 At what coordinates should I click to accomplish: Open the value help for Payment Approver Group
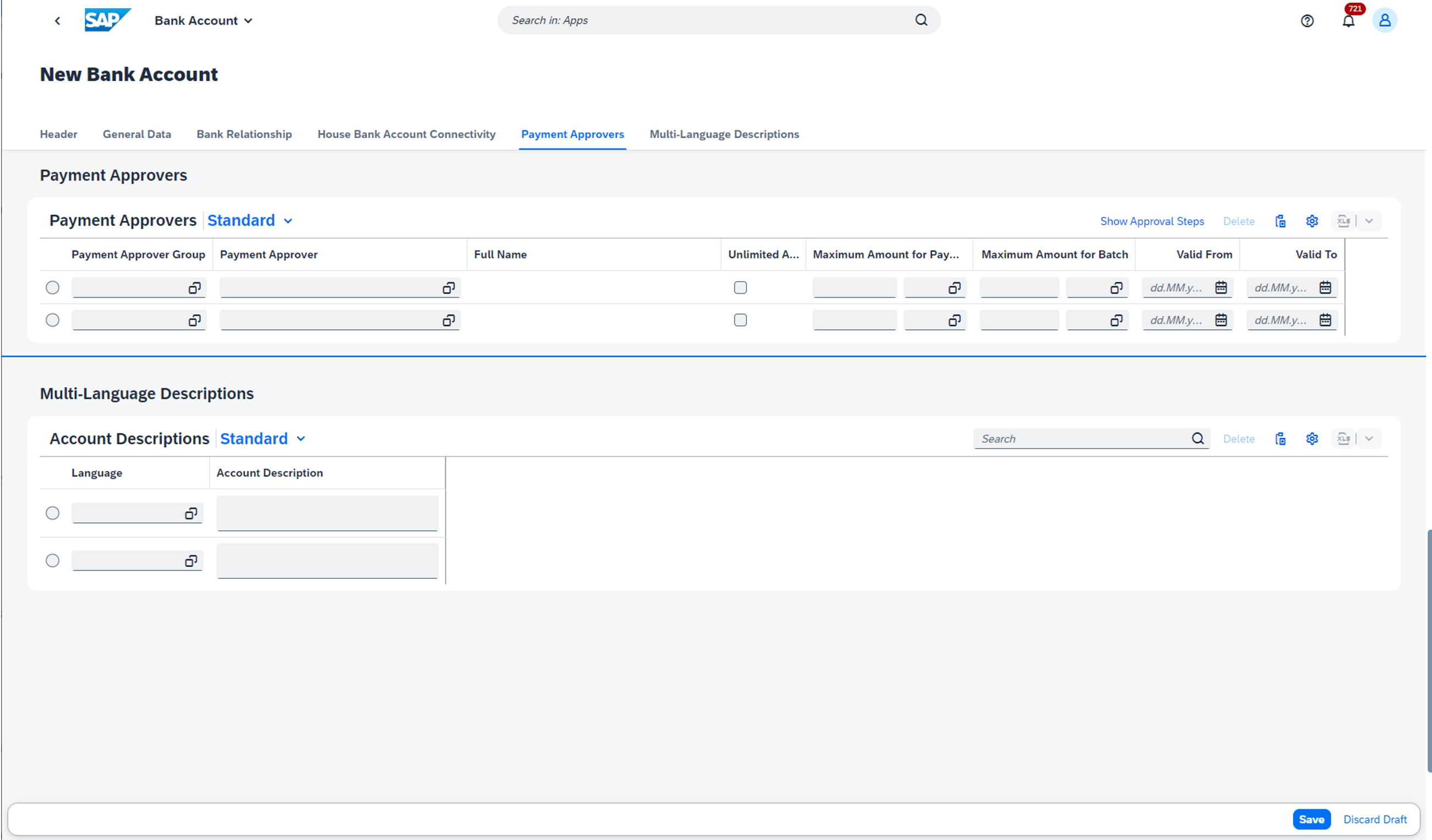[x=194, y=287]
